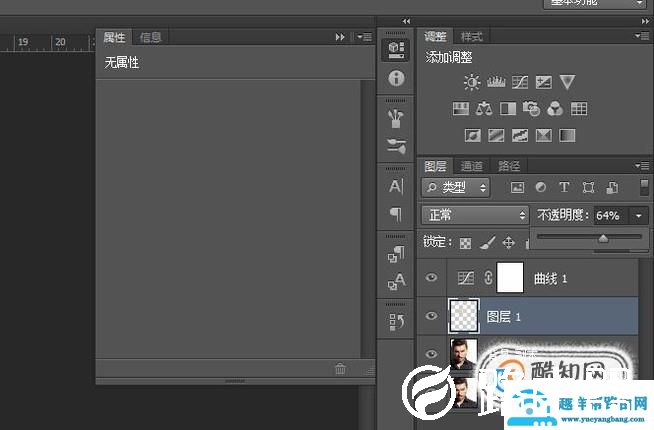Open the 正常 blend mode dropdown
This screenshot has width=654, height=430.
coord(475,215)
